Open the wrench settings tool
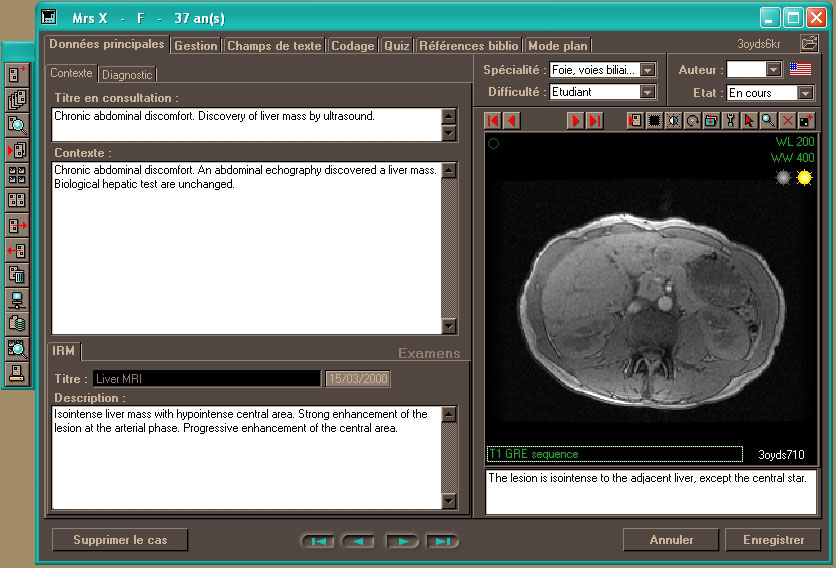Image resolution: width=836 pixels, height=568 pixels. click(730, 121)
